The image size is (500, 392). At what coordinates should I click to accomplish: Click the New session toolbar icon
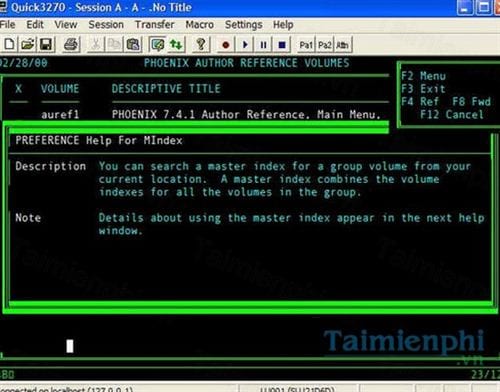[x=9, y=45]
